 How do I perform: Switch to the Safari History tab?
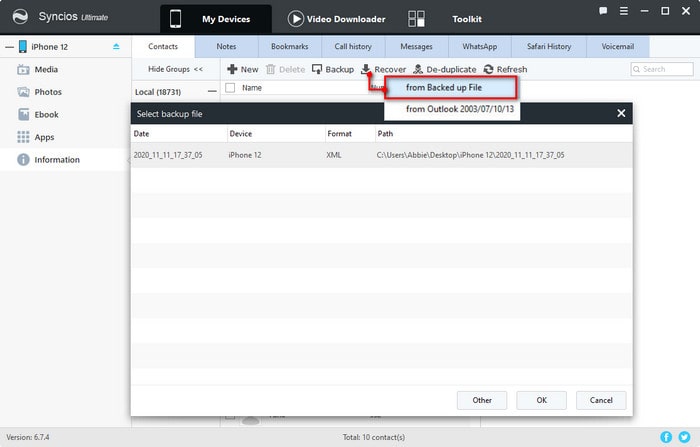coord(549,46)
